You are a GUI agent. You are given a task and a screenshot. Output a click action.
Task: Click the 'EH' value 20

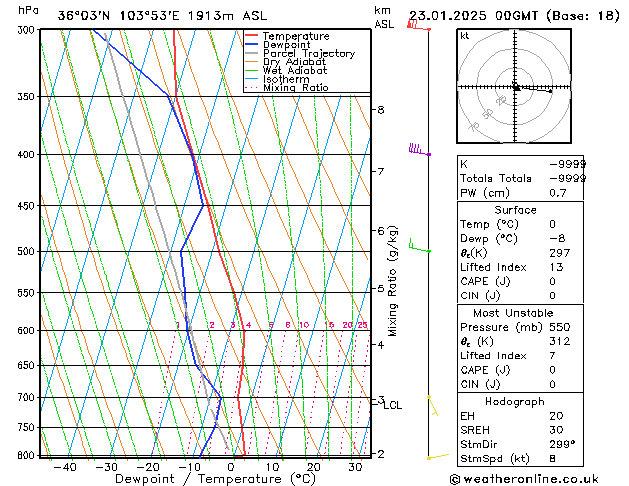click(x=556, y=416)
